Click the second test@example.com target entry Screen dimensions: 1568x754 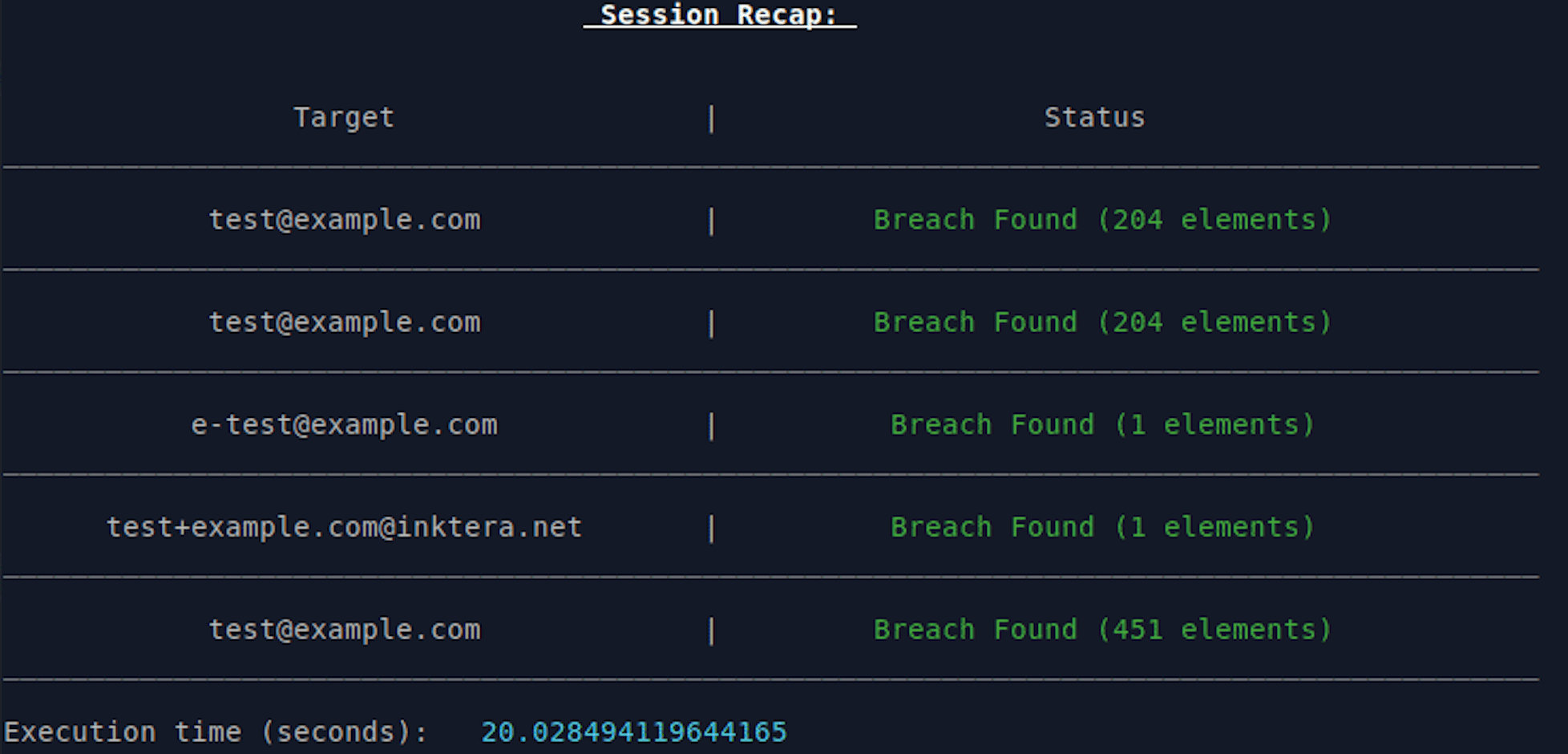(345, 322)
